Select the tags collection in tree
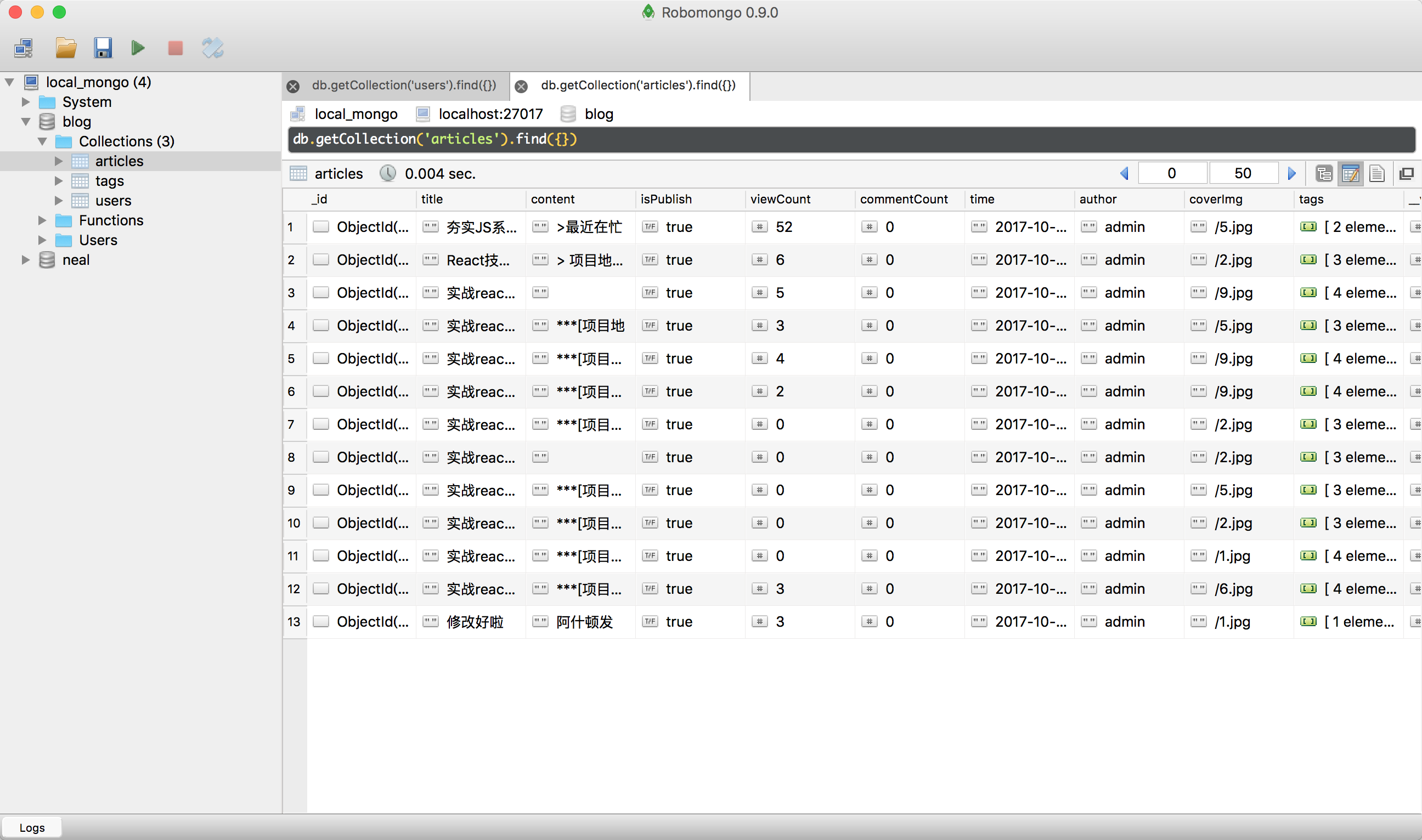Screen dimensions: 1422x840 109,181
